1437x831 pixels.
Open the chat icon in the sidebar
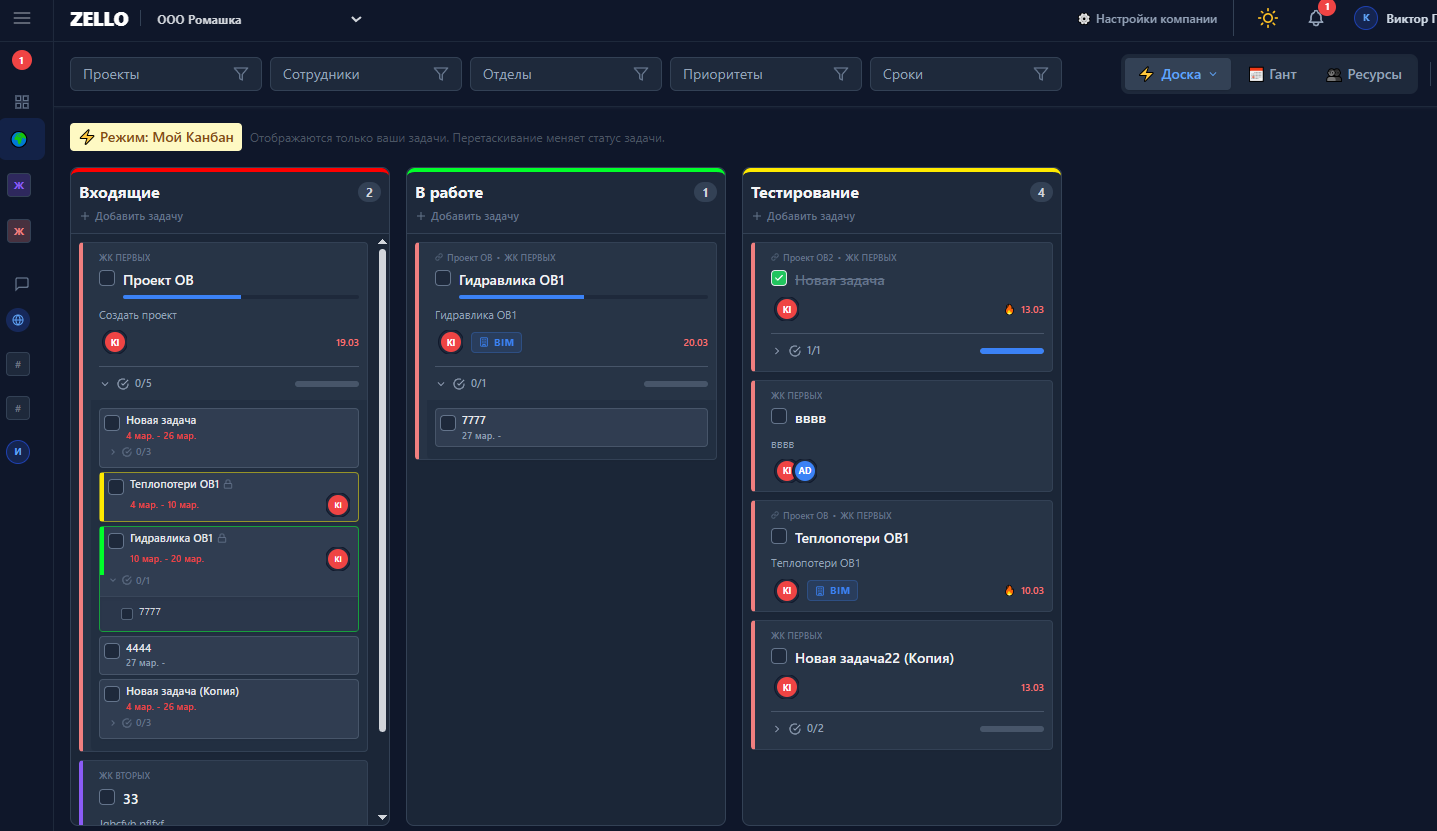click(22, 284)
